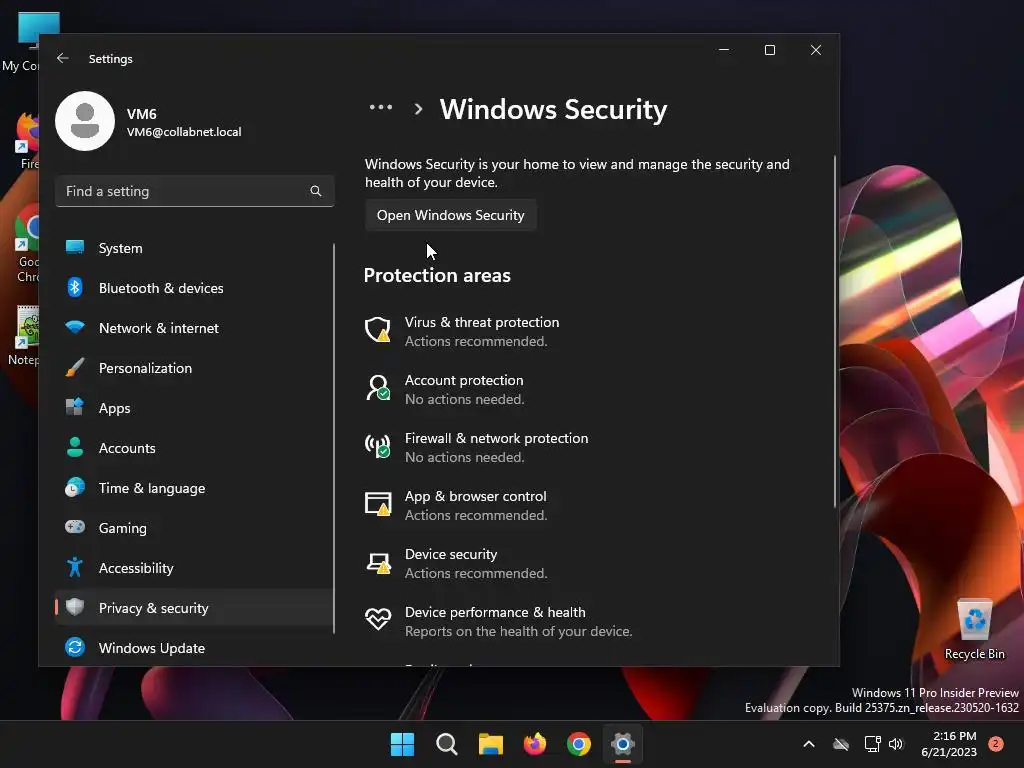The height and width of the screenshot is (768, 1024).
Task: Click the OneDrive cloud tray icon
Action: pos(841,744)
